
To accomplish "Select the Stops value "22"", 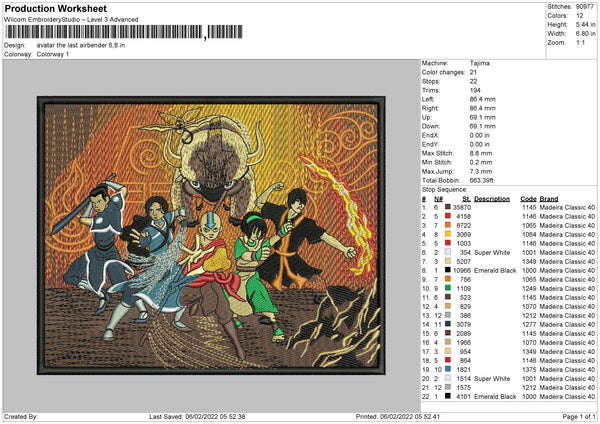I will point(473,81).
